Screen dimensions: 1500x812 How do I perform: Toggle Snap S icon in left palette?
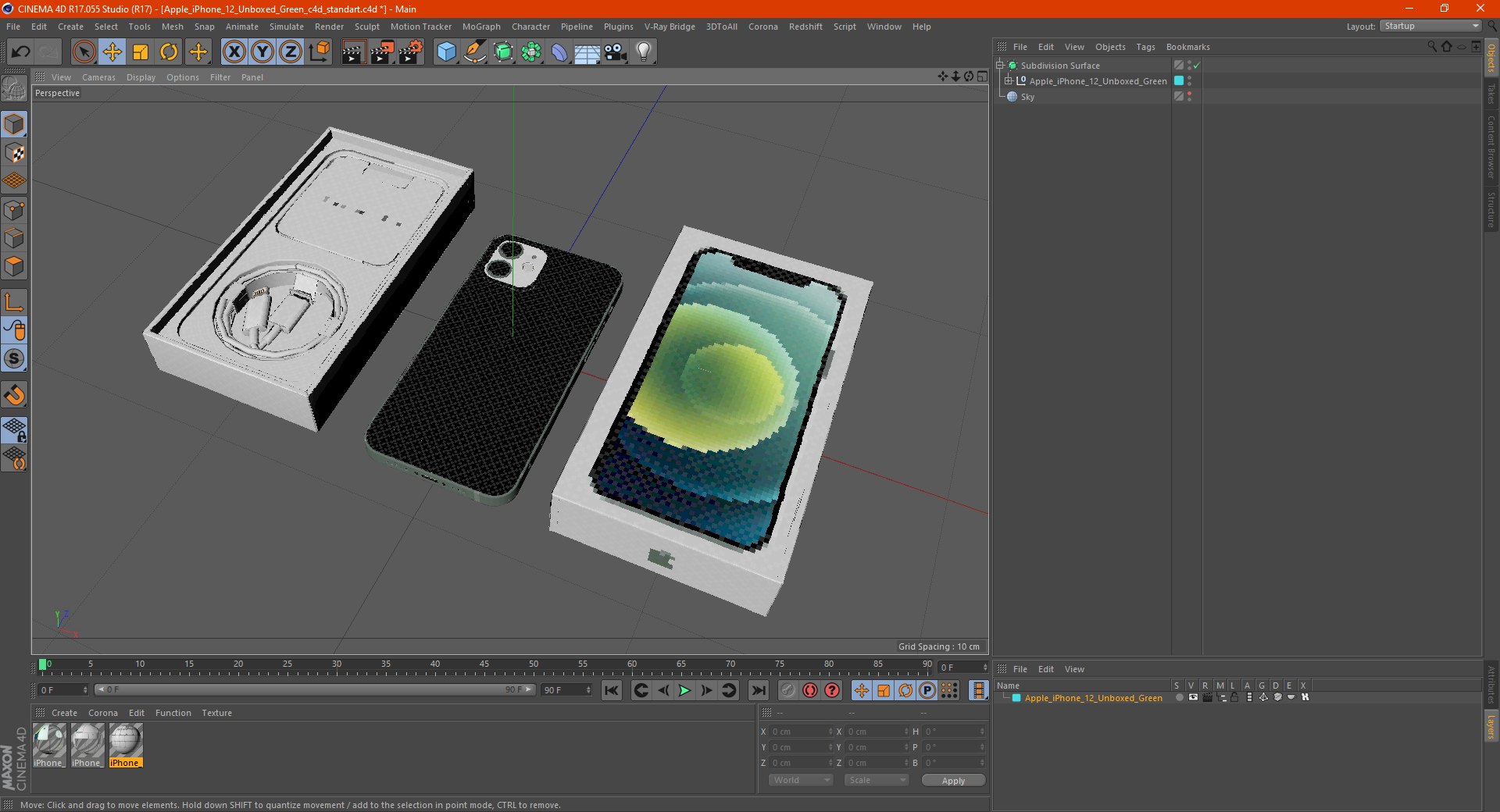(14, 358)
